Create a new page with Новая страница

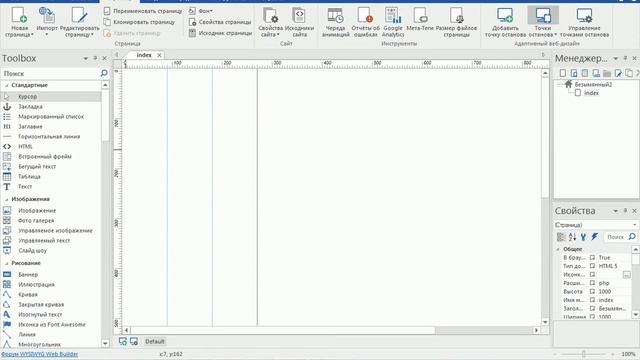[19, 22]
